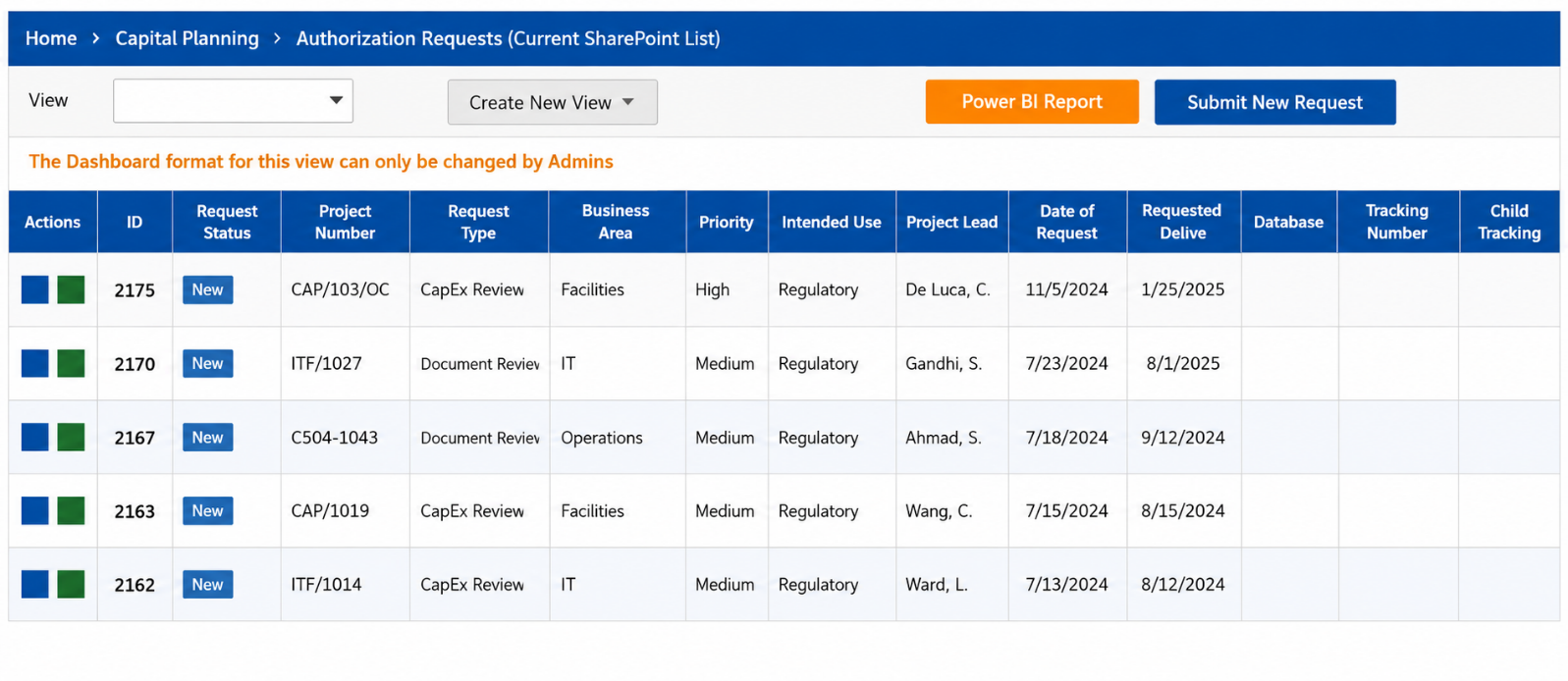Expand the Create New View dropdown
Viewport: 1568px width, 681px height.
pyautogui.click(x=552, y=102)
